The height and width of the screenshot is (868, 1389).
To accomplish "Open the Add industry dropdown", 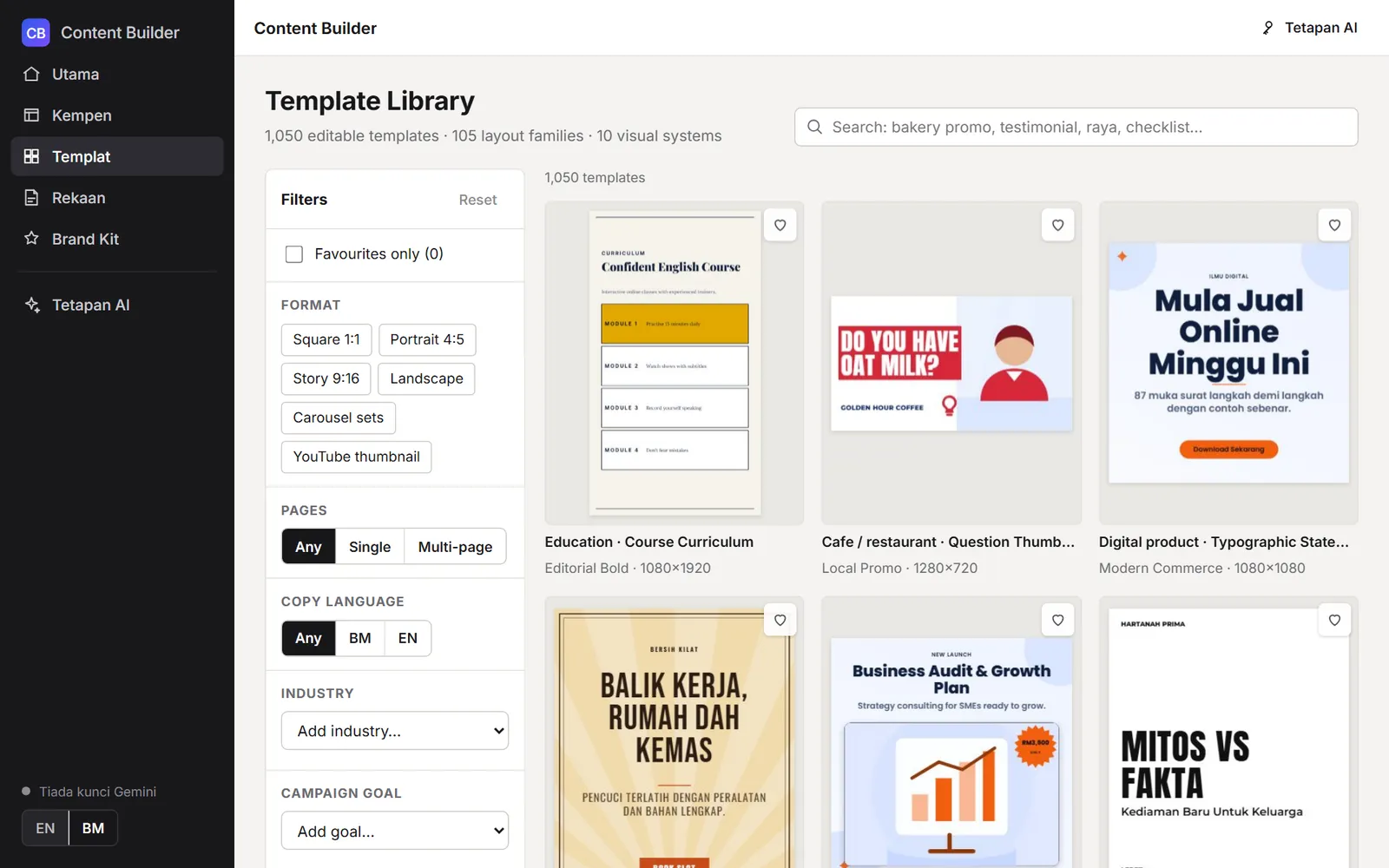I will click(395, 731).
